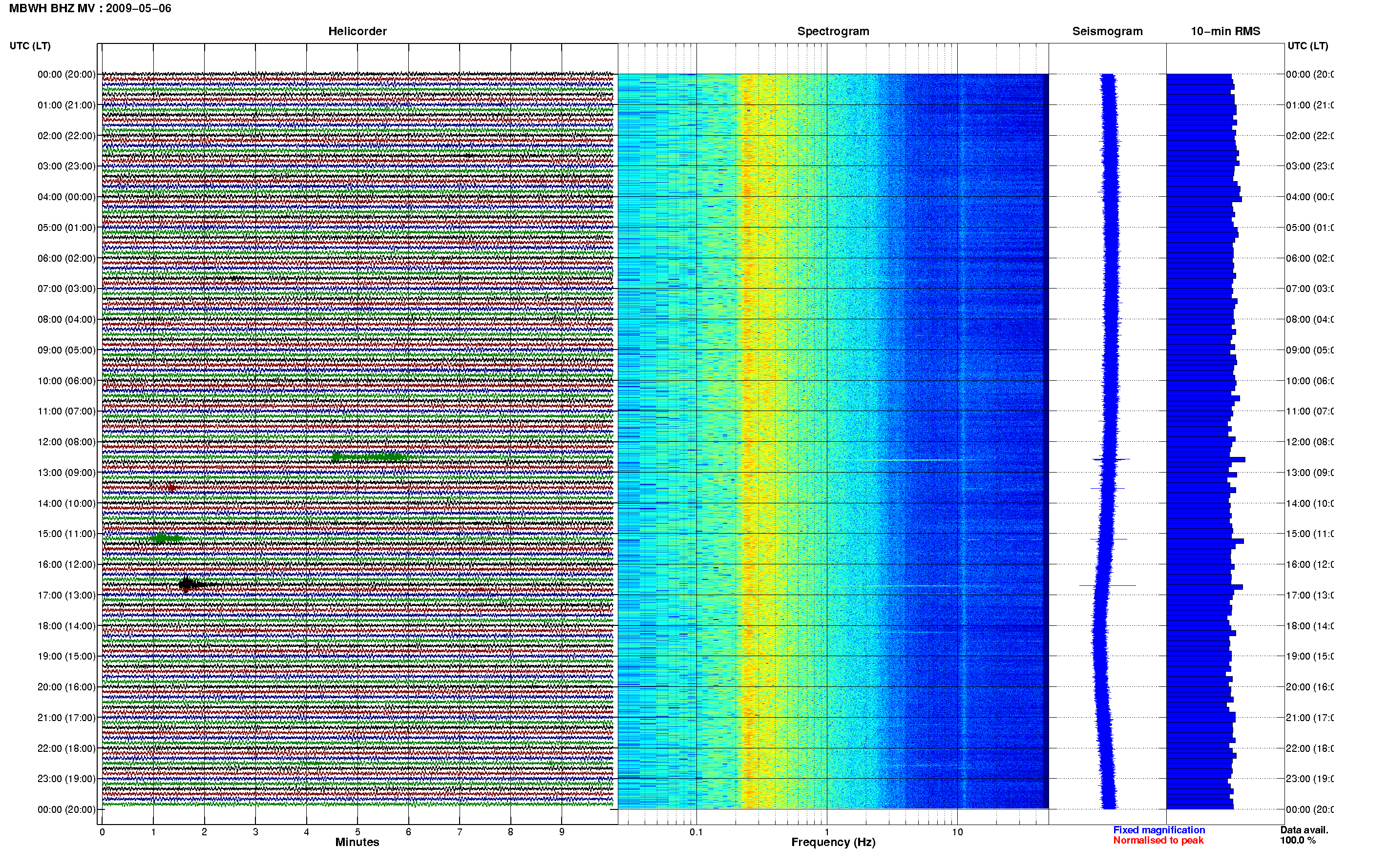Click the Normalised to peak legend text
The height and width of the screenshot is (868, 1389).
click(x=1158, y=841)
